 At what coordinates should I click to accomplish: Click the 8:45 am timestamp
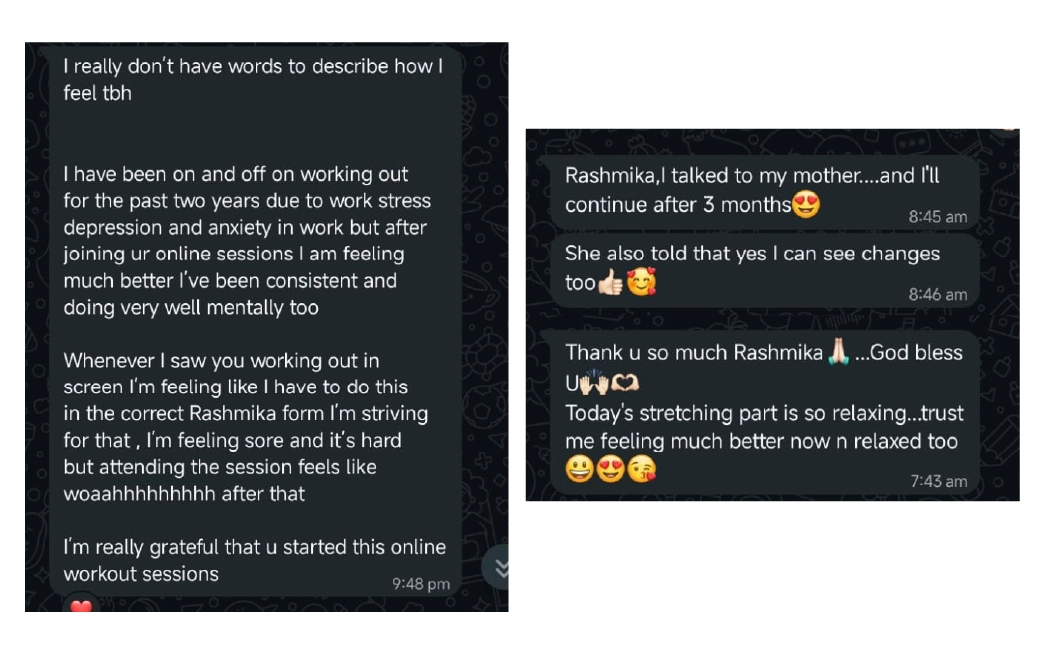coord(937,217)
